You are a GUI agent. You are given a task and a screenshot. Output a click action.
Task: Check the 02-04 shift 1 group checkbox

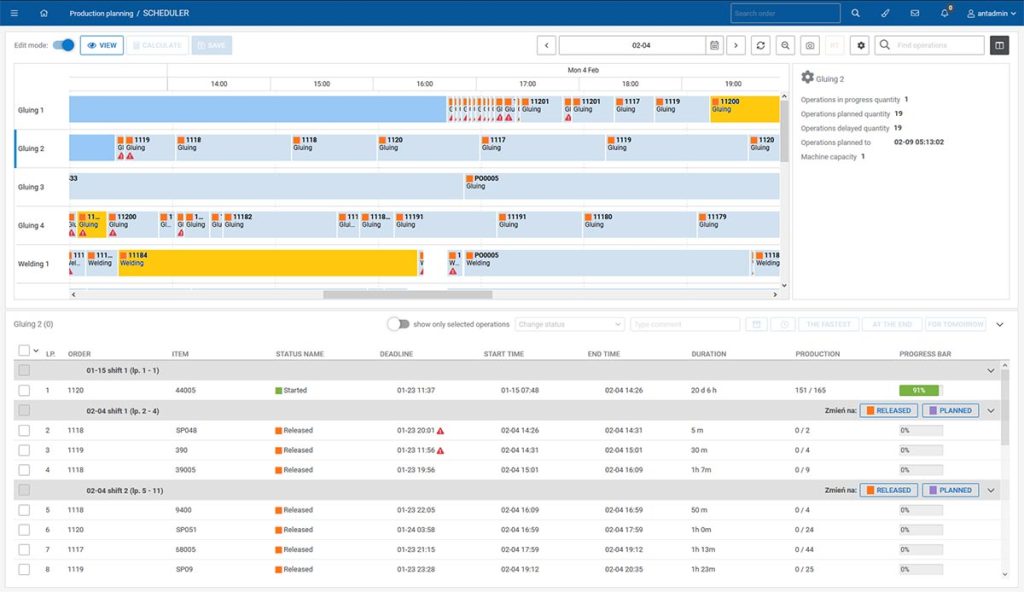point(24,410)
